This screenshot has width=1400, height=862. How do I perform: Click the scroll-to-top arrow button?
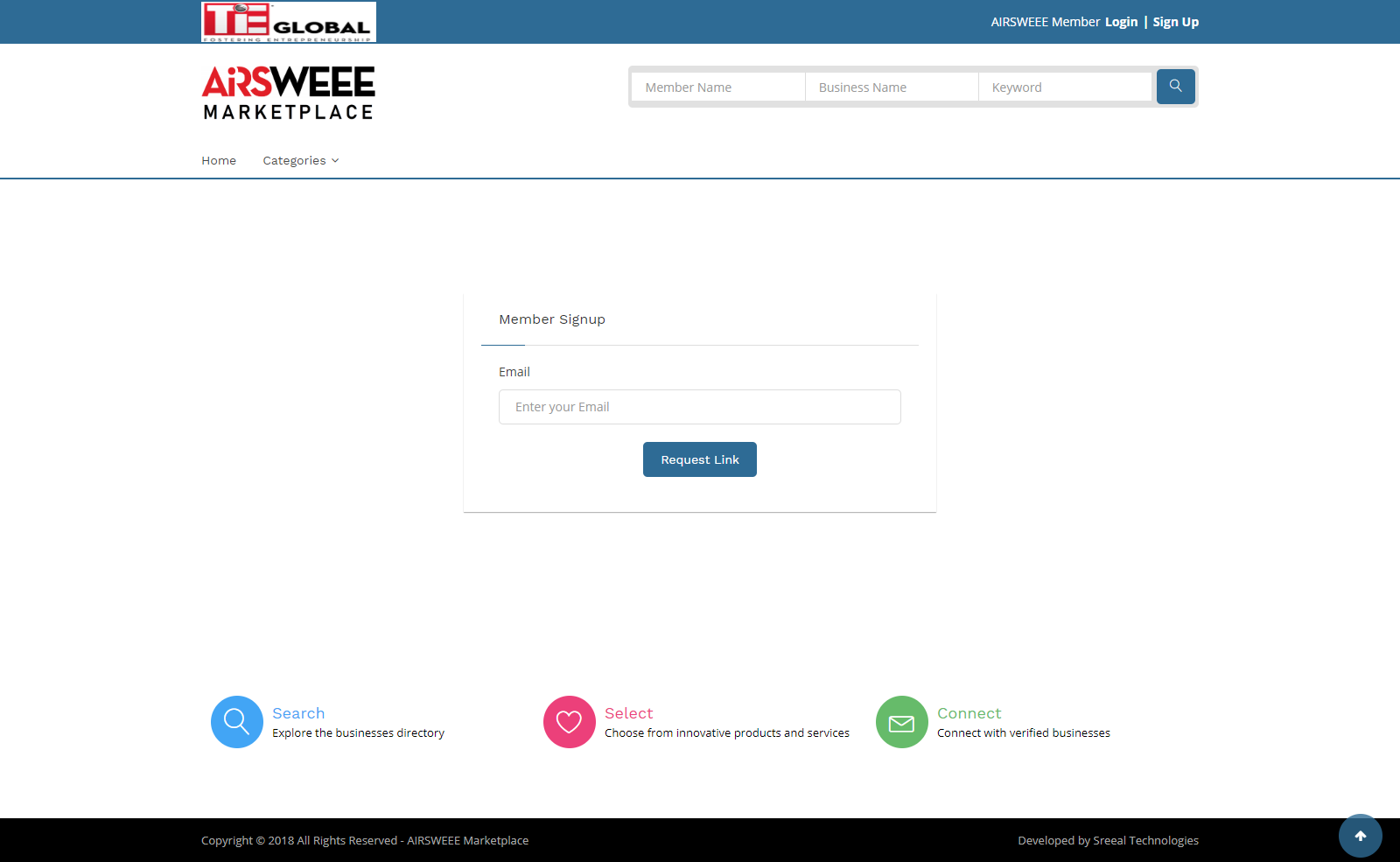(x=1361, y=836)
